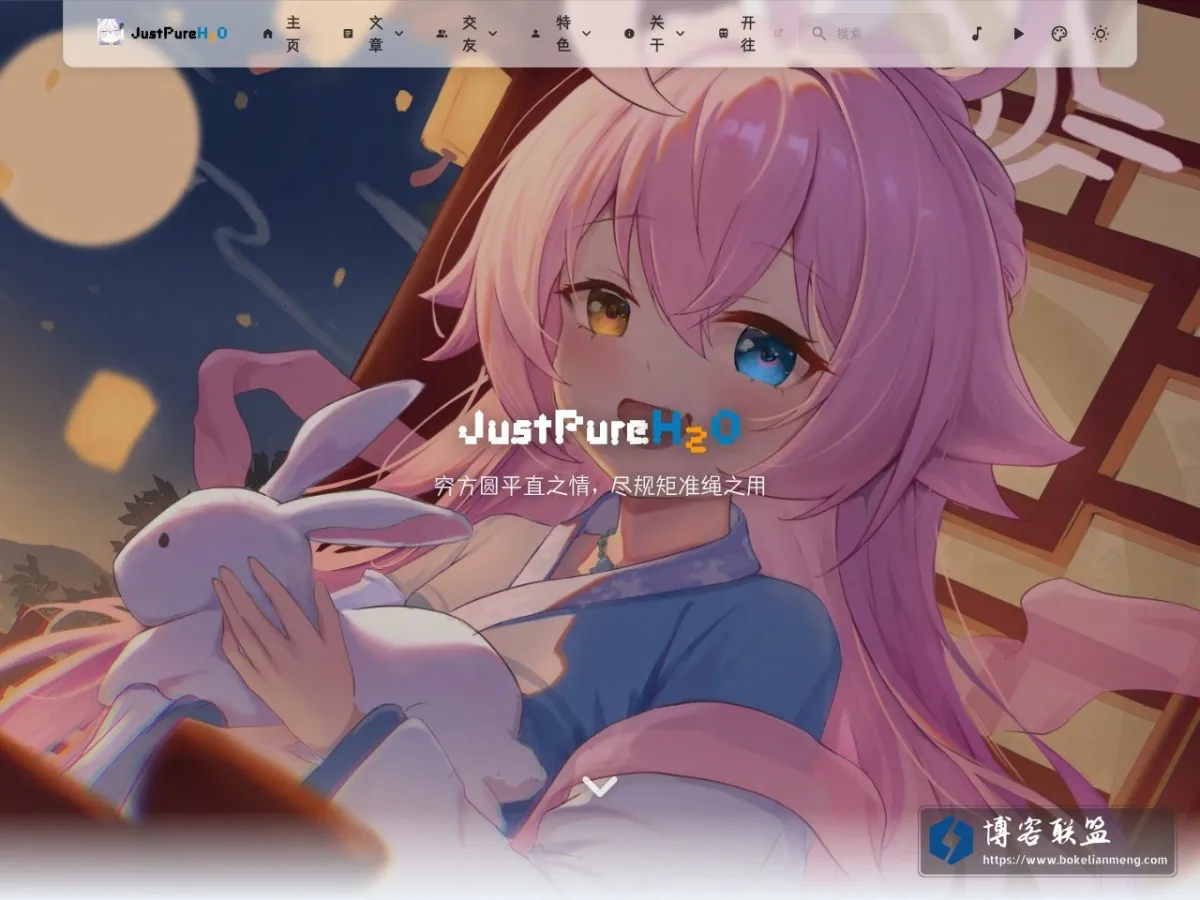The width and height of the screenshot is (1200, 900).
Task: Expand the 文章 dropdown chevron
Action: pos(400,33)
